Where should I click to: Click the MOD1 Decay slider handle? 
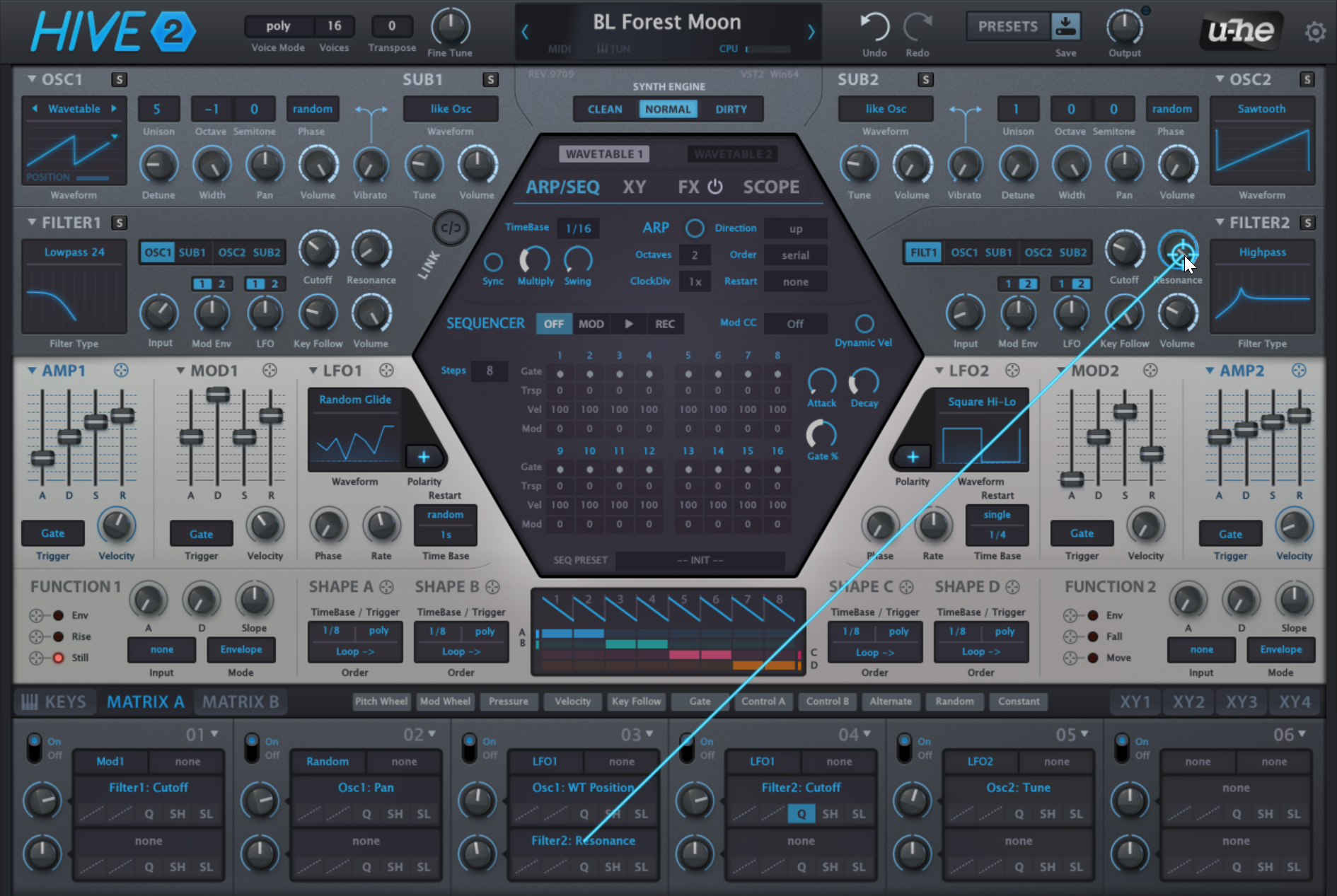click(218, 395)
